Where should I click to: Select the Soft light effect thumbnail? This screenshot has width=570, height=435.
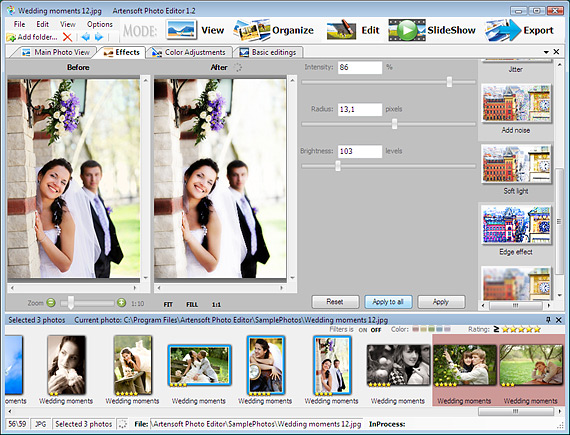coord(516,164)
